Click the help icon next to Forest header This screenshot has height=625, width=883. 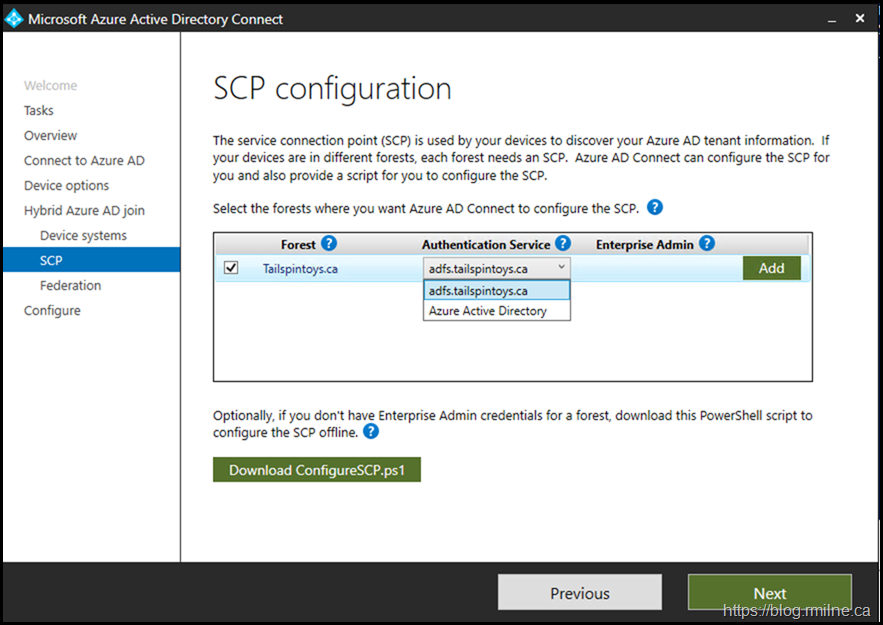click(329, 244)
